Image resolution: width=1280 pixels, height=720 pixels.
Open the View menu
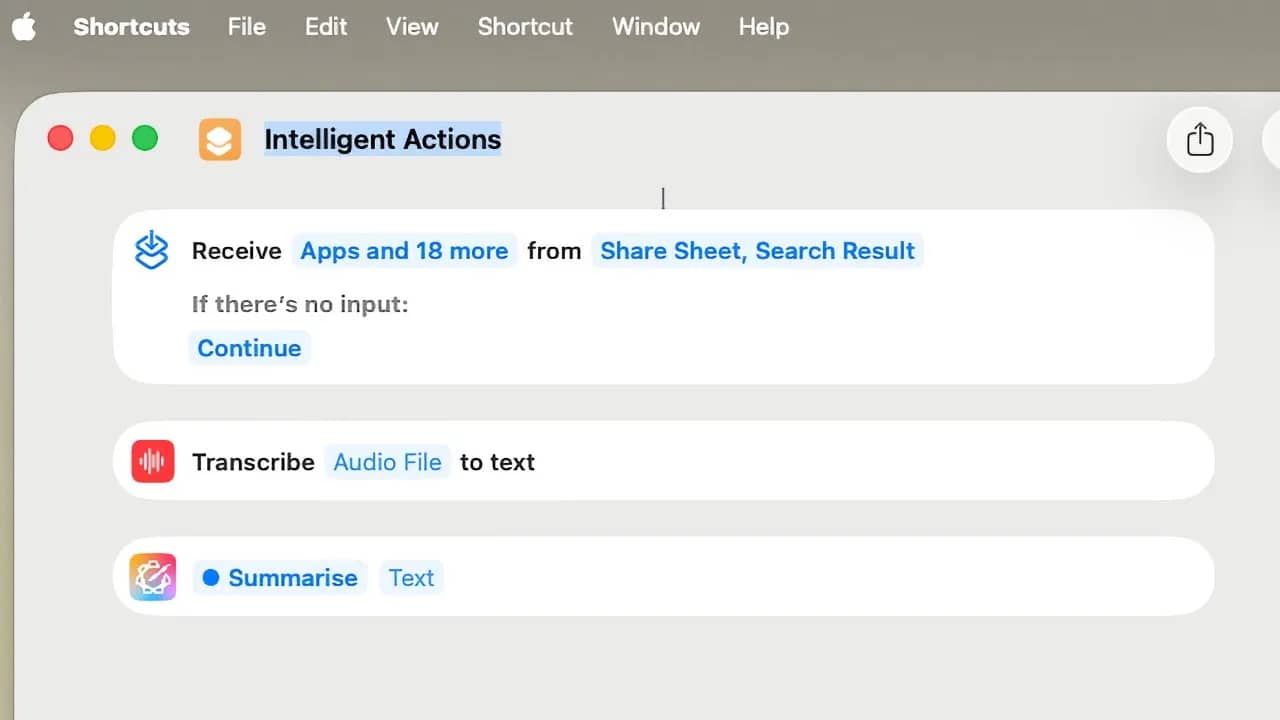412,27
